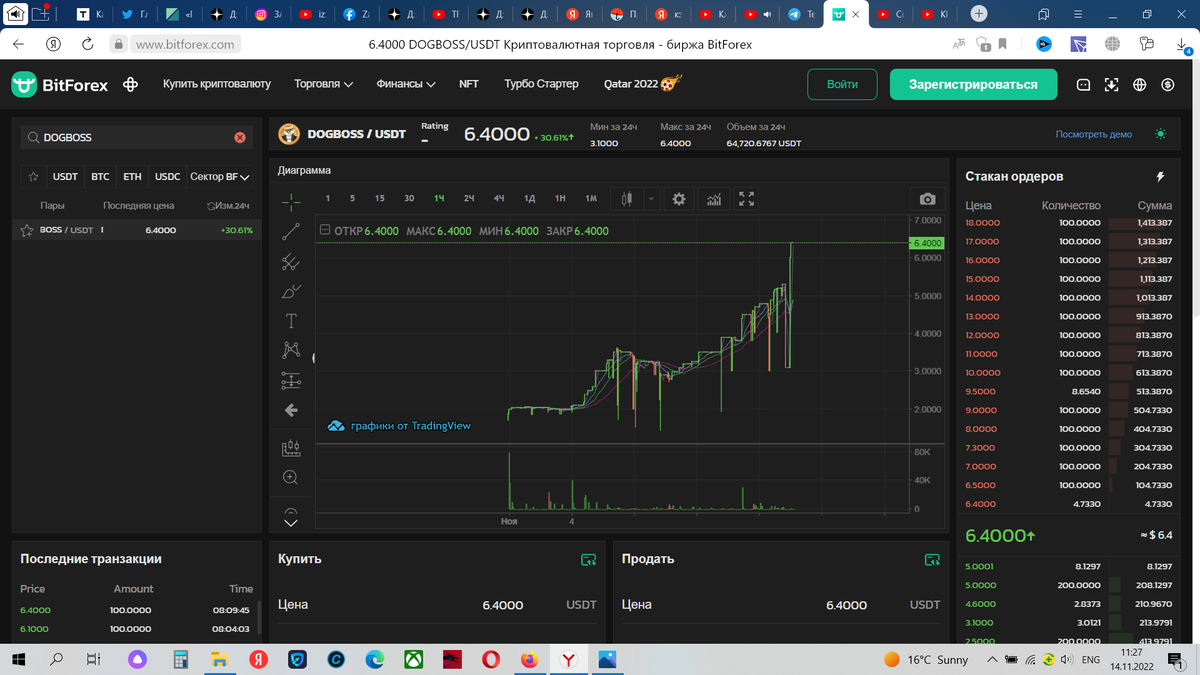Set chart interval to 1M
1200x675 pixels.
coord(591,199)
